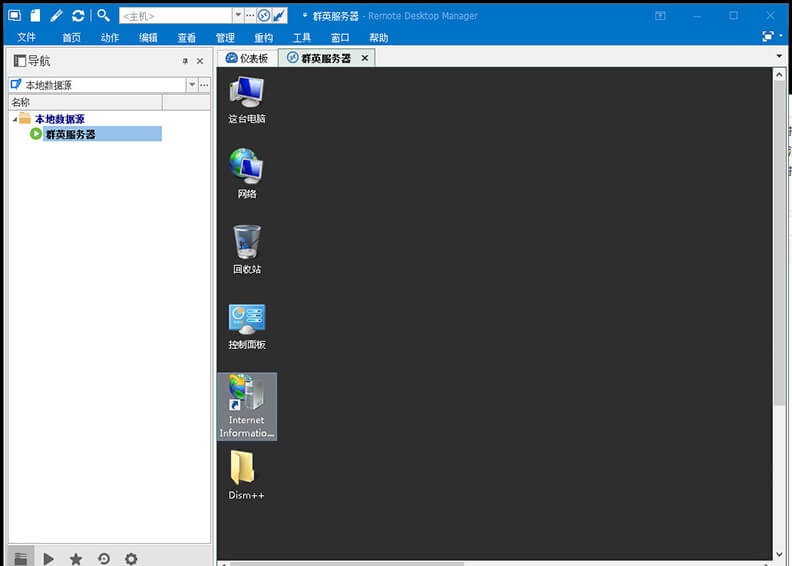Open the 本地数据源 data source dropdown
This screenshot has height=566, width=792.
click(x=192, y=85)
